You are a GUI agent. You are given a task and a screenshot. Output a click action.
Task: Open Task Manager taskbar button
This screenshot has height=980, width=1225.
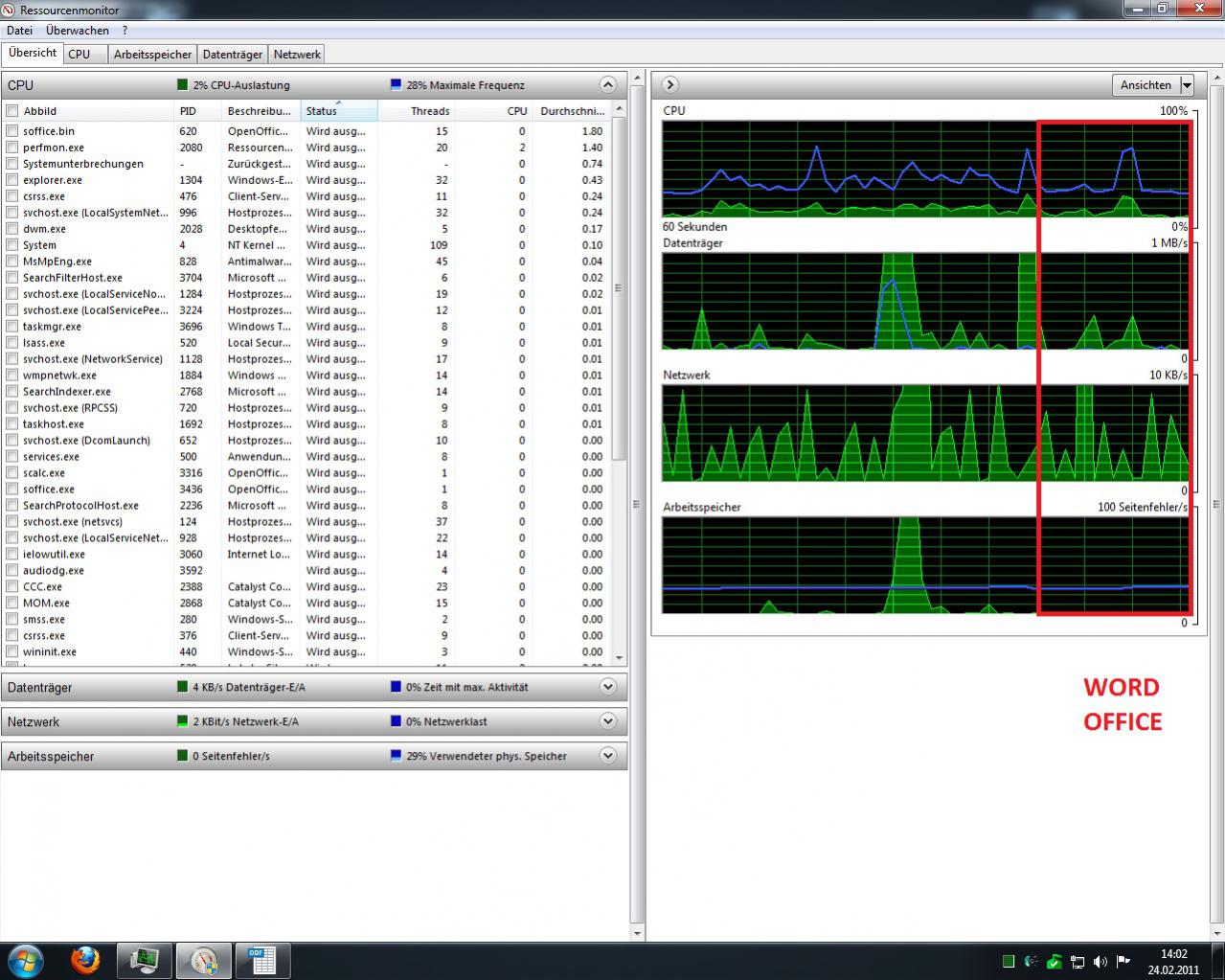coord(145,960)
